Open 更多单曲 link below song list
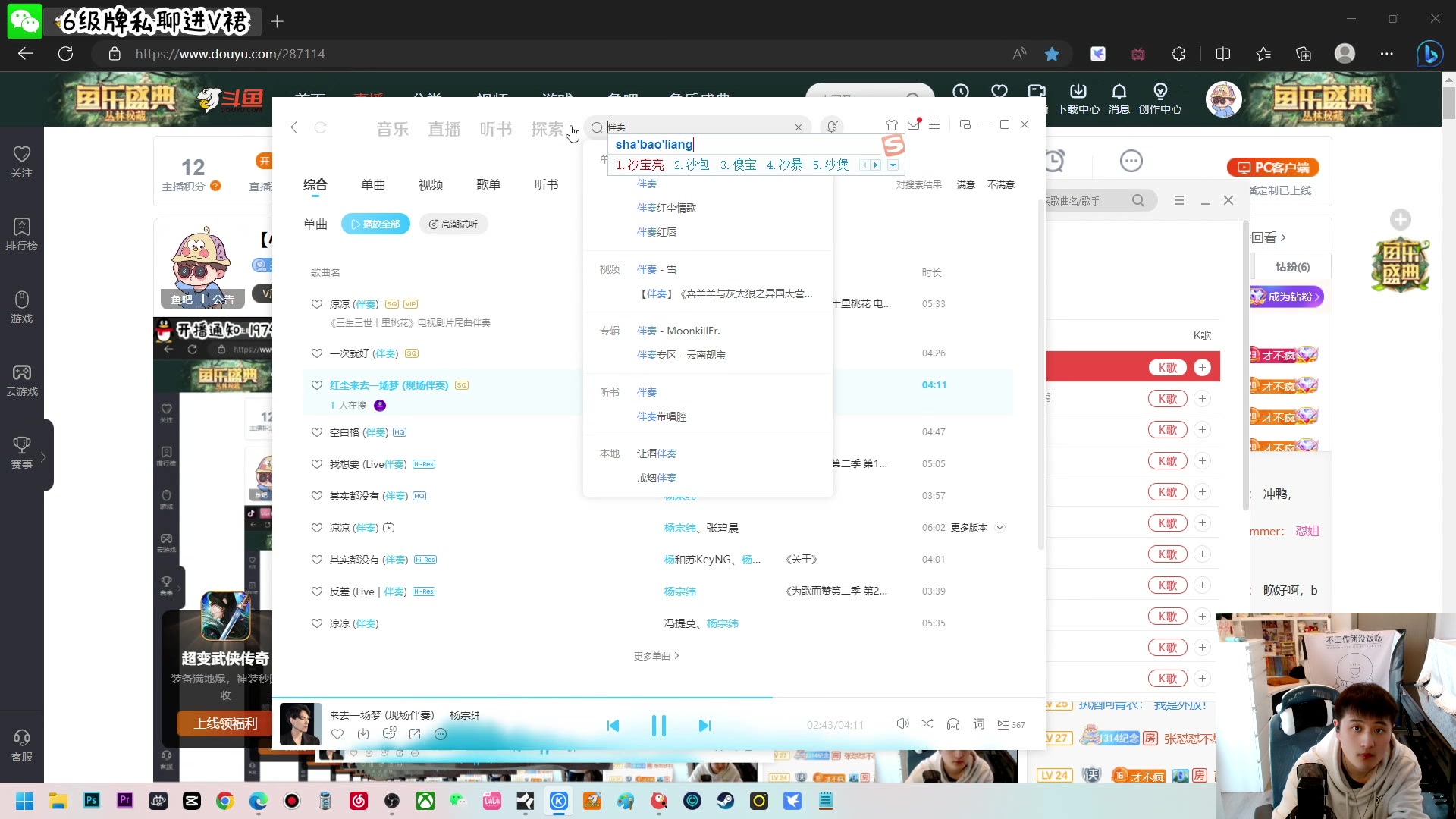 [x=656, y=656]
